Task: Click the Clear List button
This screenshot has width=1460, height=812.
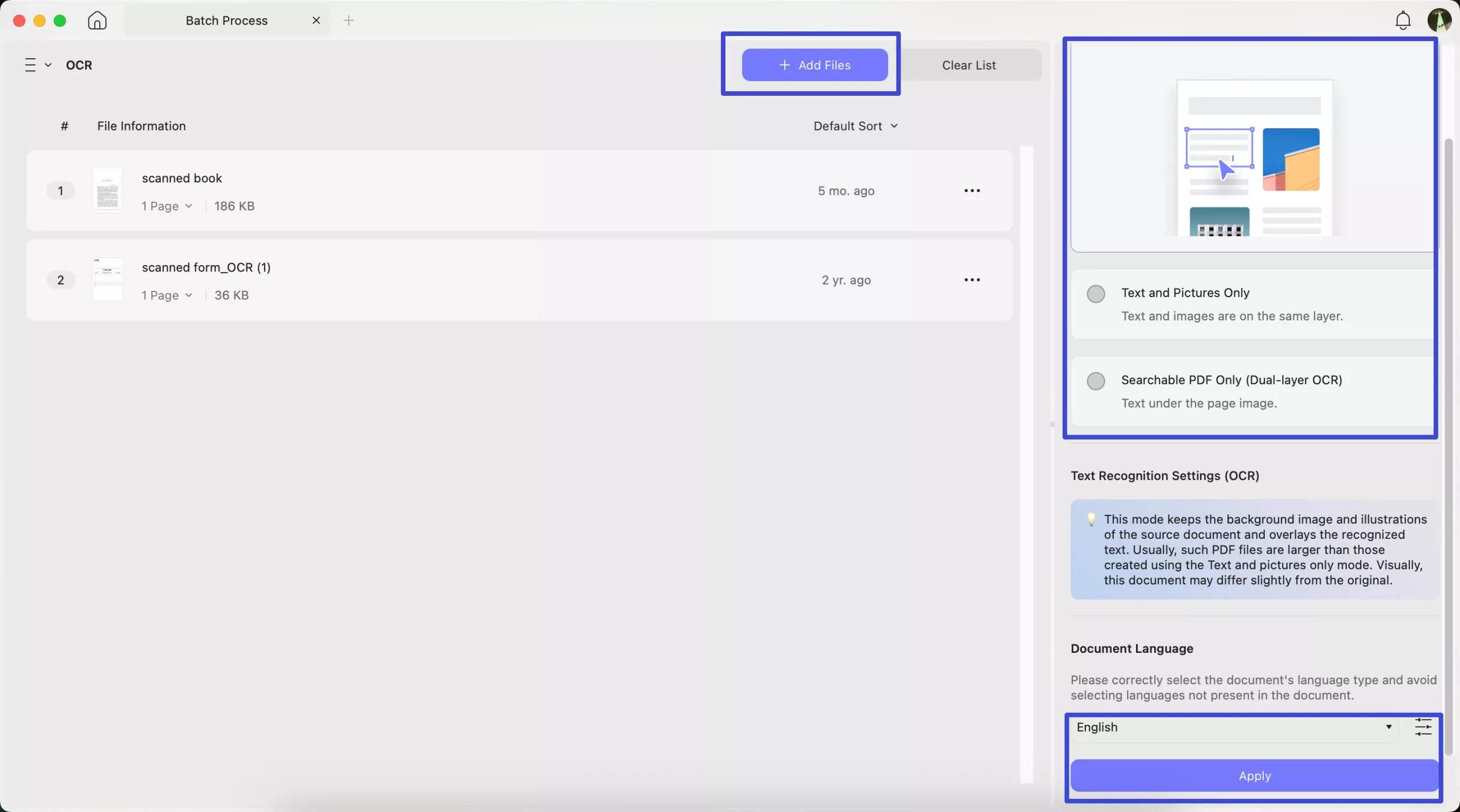Action: [968, 64]
